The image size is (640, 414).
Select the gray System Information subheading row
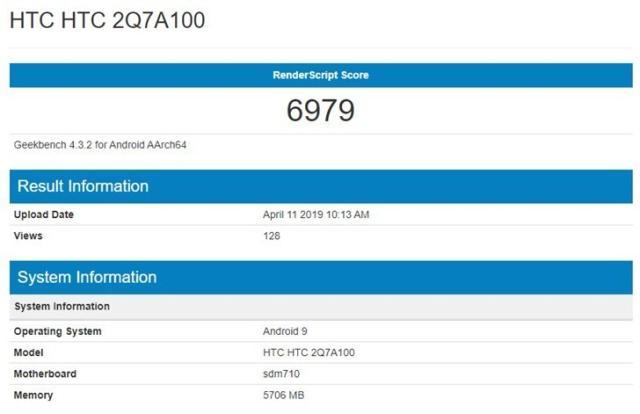click(321, 307)
